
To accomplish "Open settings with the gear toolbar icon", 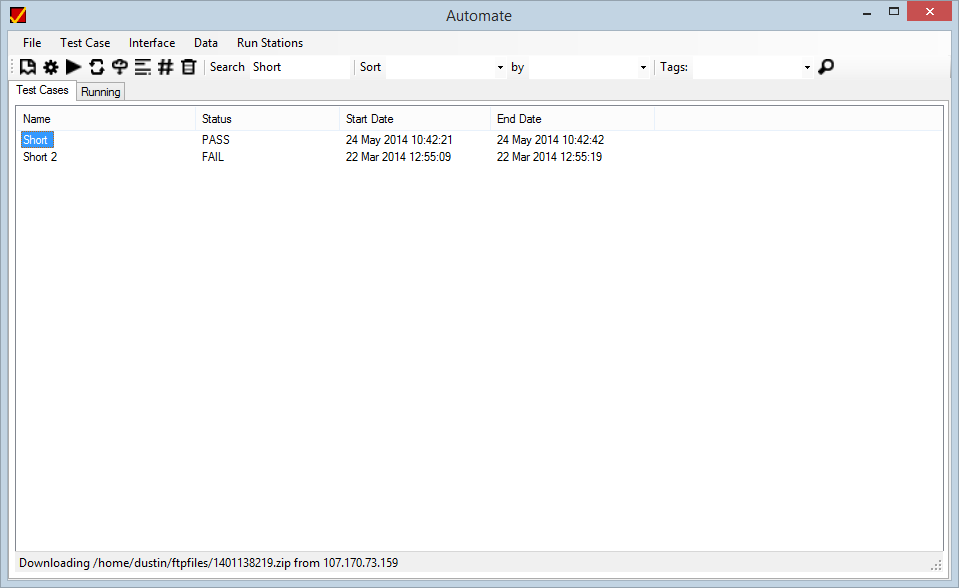I will (51, 67).
